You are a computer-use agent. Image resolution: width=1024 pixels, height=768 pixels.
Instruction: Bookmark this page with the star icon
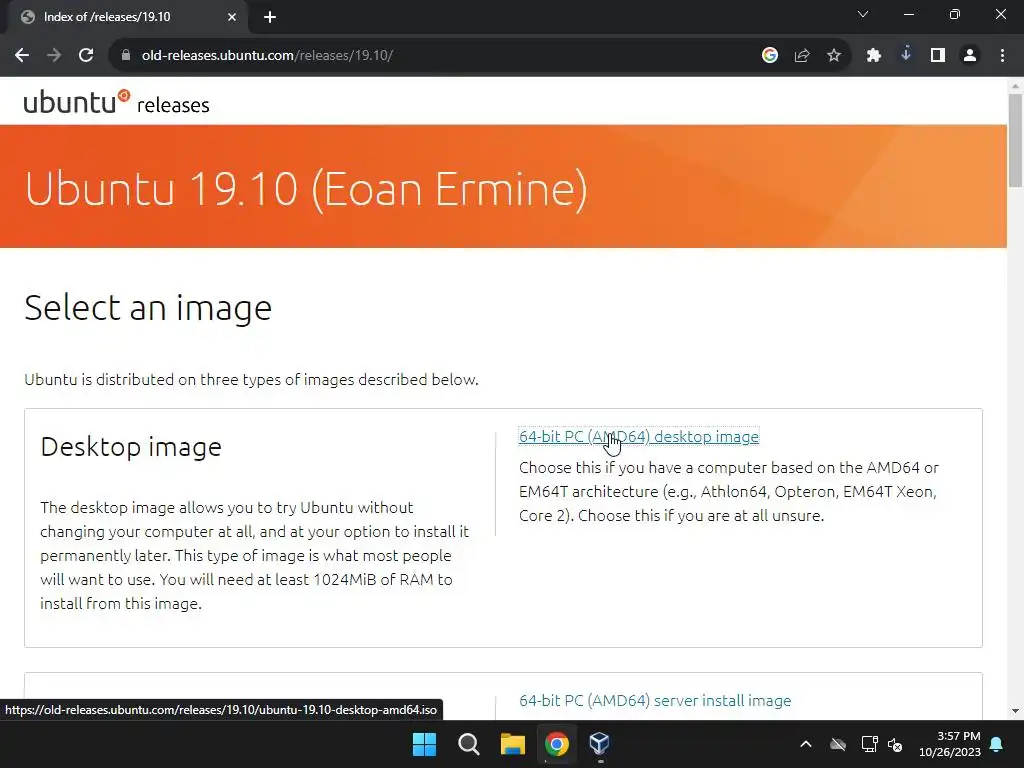click(x=834, y=56)
